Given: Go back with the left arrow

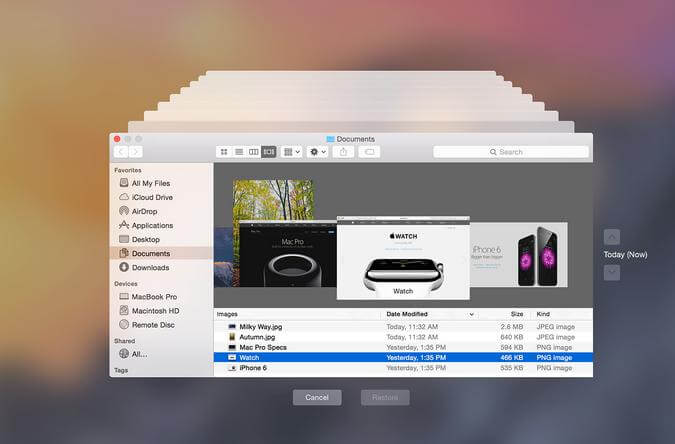Looking at the screenshot, I should 121,152.
